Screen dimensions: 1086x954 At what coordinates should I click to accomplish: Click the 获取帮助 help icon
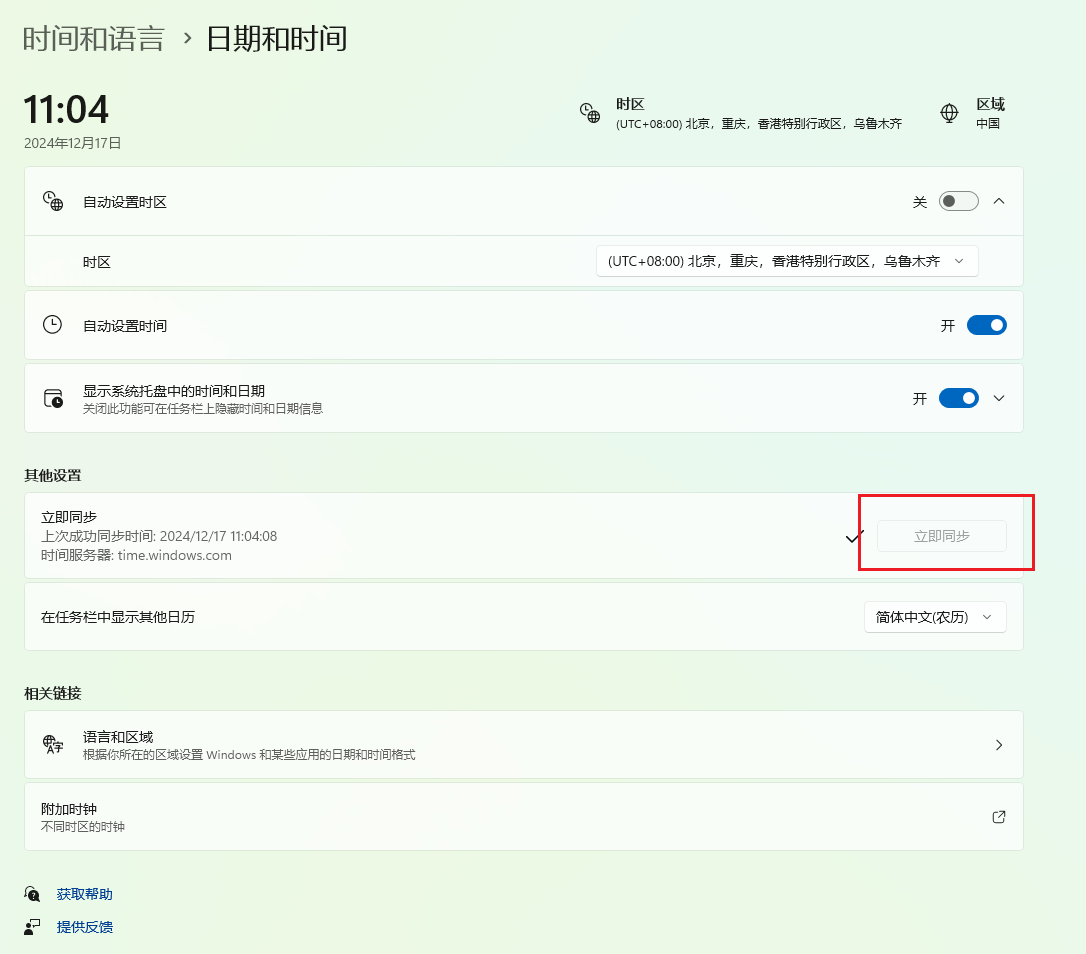(x=33, y=894)
